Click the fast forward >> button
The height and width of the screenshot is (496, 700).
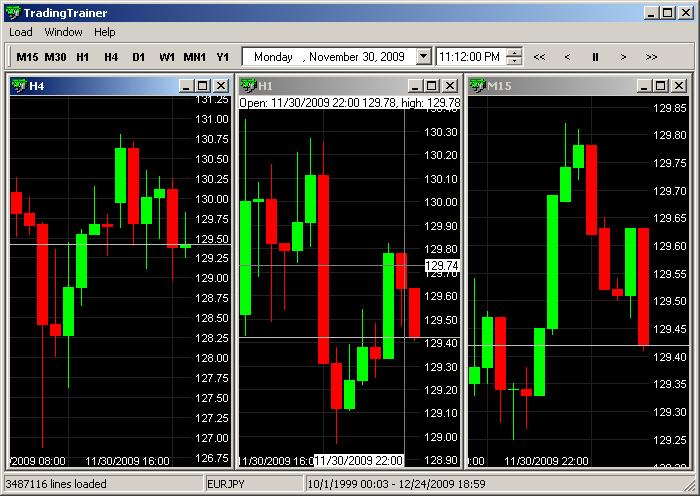(651, 57)
